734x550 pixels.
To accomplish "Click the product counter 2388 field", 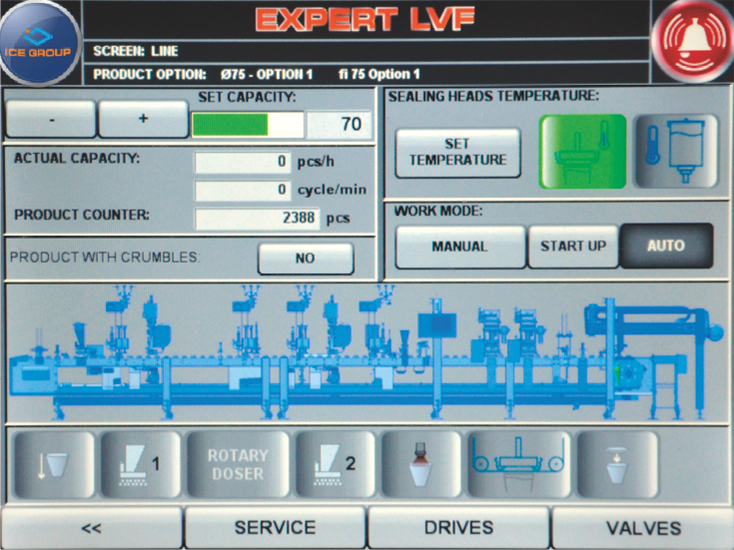I will pyautogui.click(x=257, y=219).
